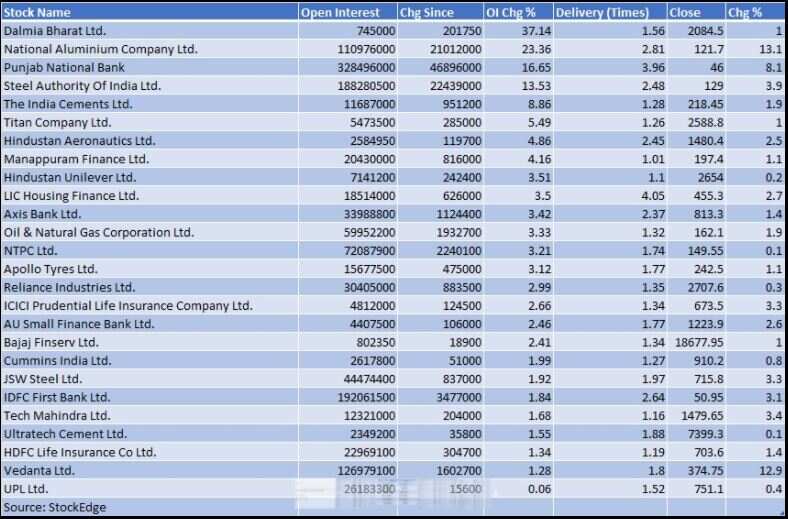Image resolution: width=788 pixels, height=519 pixels.
Task: Select Chg Since value 22439000
Action: click(456, 86)
